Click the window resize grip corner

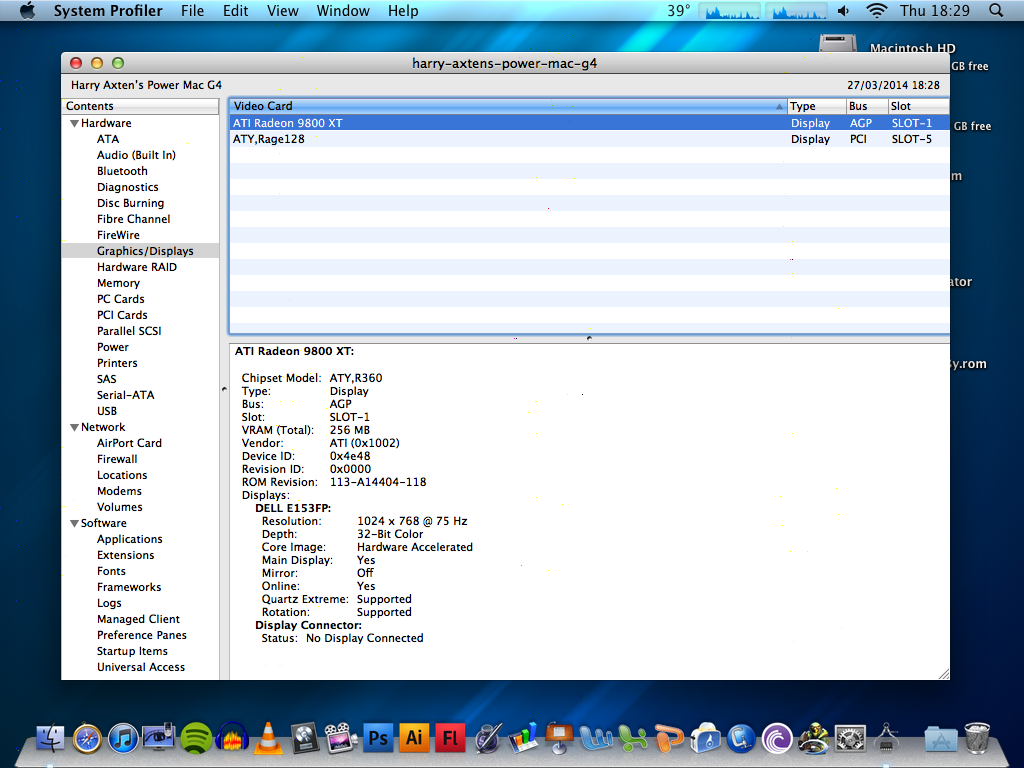944,674
